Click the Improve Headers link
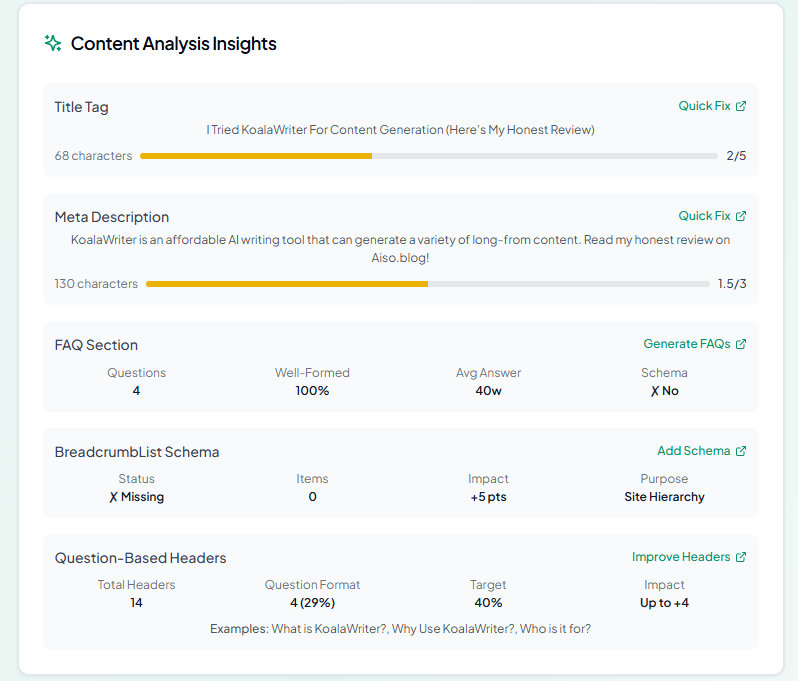The height and width of the screenshot is (681, 798). point(689,557)
